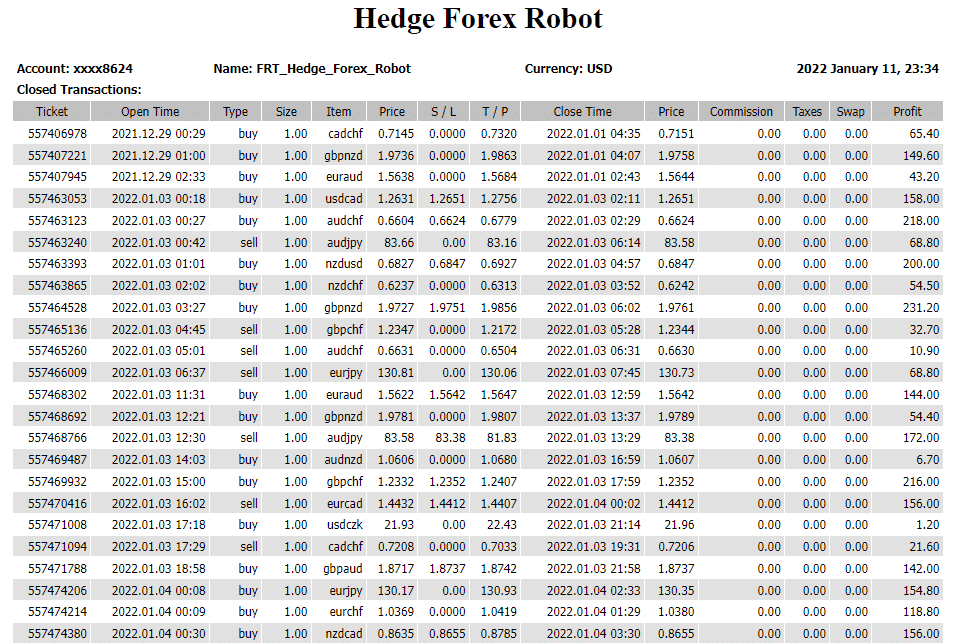Select the nzdusd item cell
Screen dimensions: 955x644
344,264
